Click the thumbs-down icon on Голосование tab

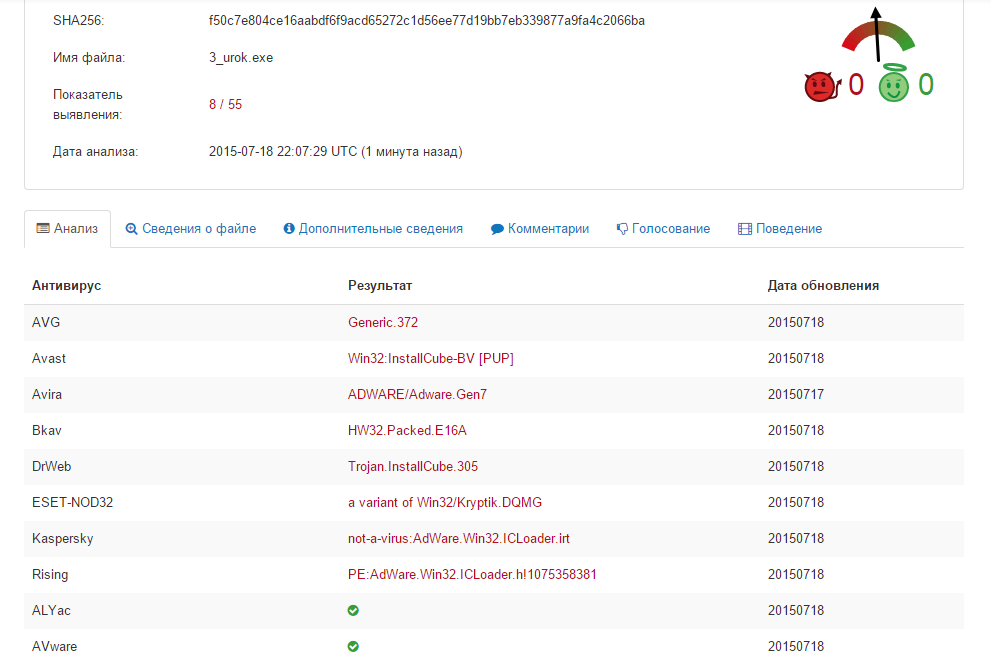tap(623, 229)
